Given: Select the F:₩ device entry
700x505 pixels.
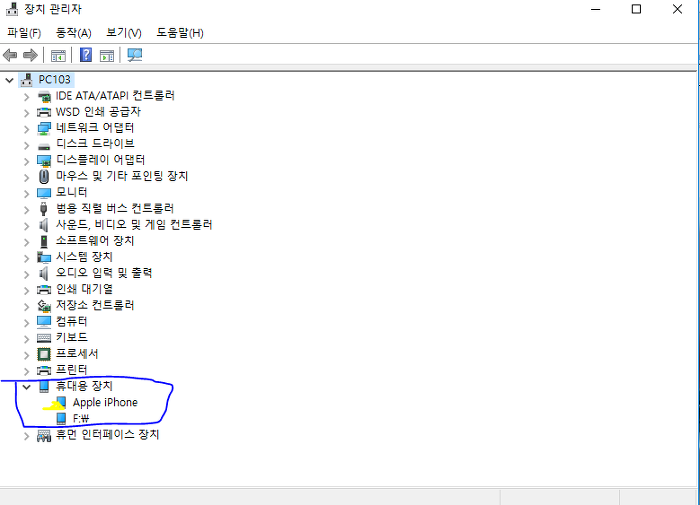Looking at the screenshot, I should click(81, 419).
